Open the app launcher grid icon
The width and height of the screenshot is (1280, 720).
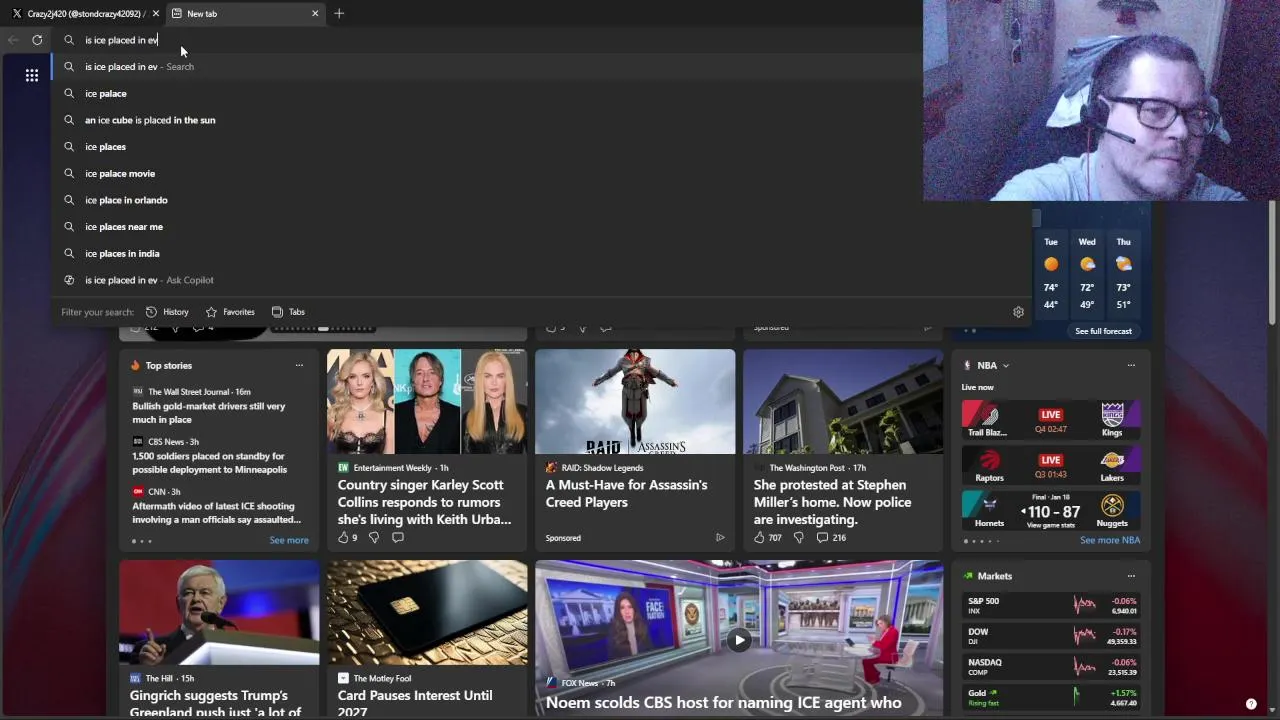pyautogui.click(x=32, y=75)
